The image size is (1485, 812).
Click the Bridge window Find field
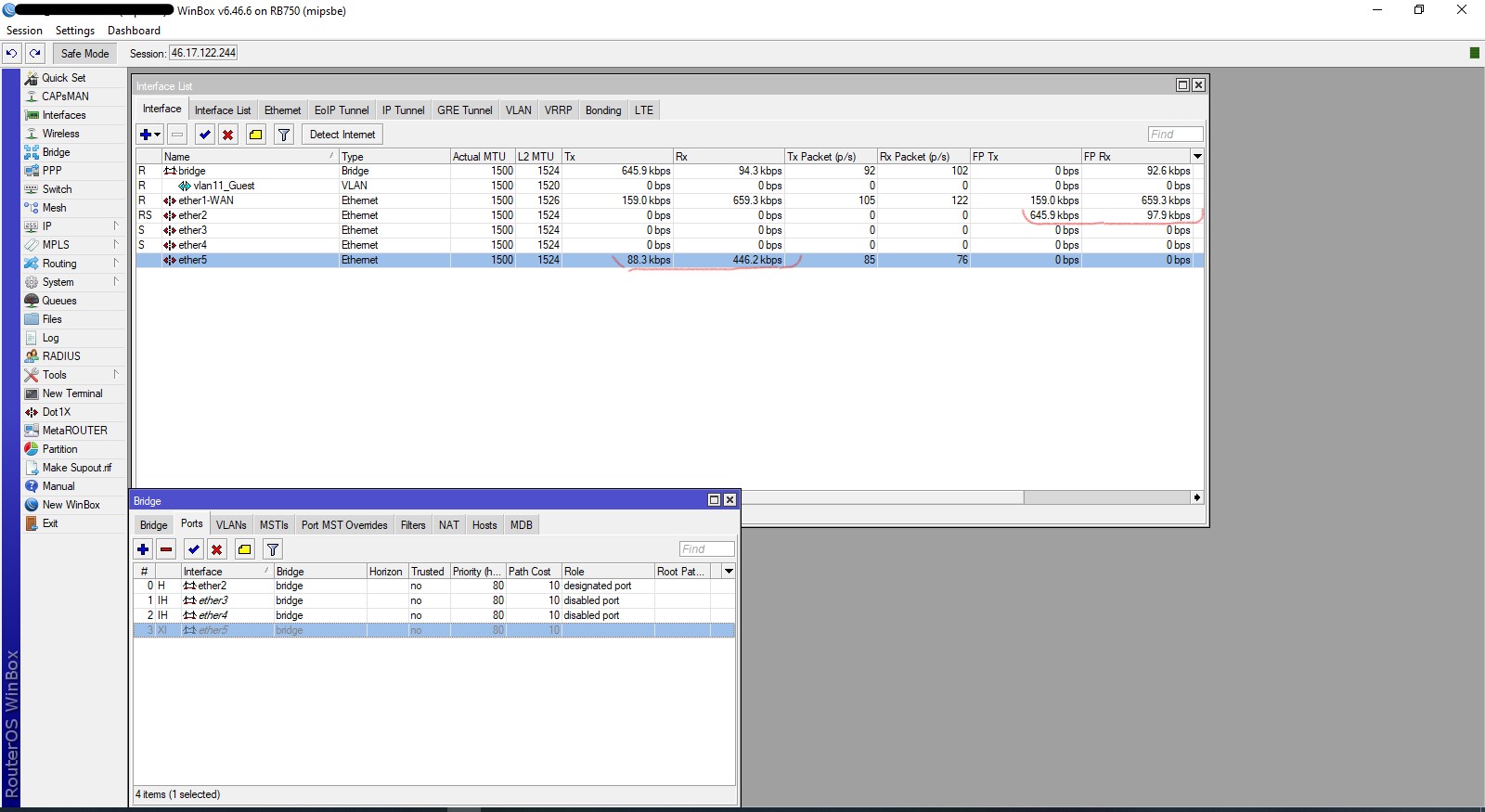pyautogui.click(x=706, y=549)
